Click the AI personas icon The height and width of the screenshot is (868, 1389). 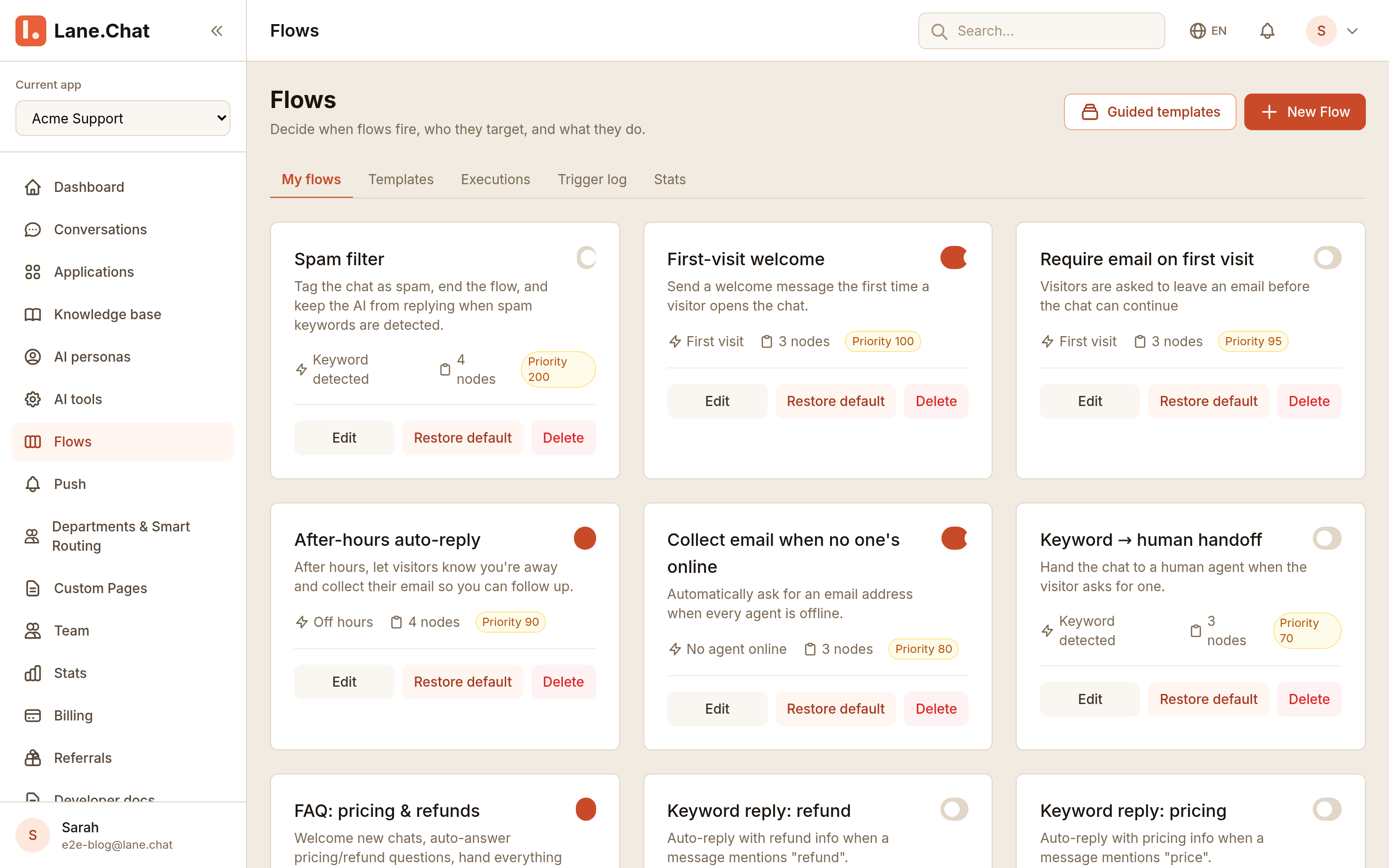pyautogui.click(x=33, y=357)
